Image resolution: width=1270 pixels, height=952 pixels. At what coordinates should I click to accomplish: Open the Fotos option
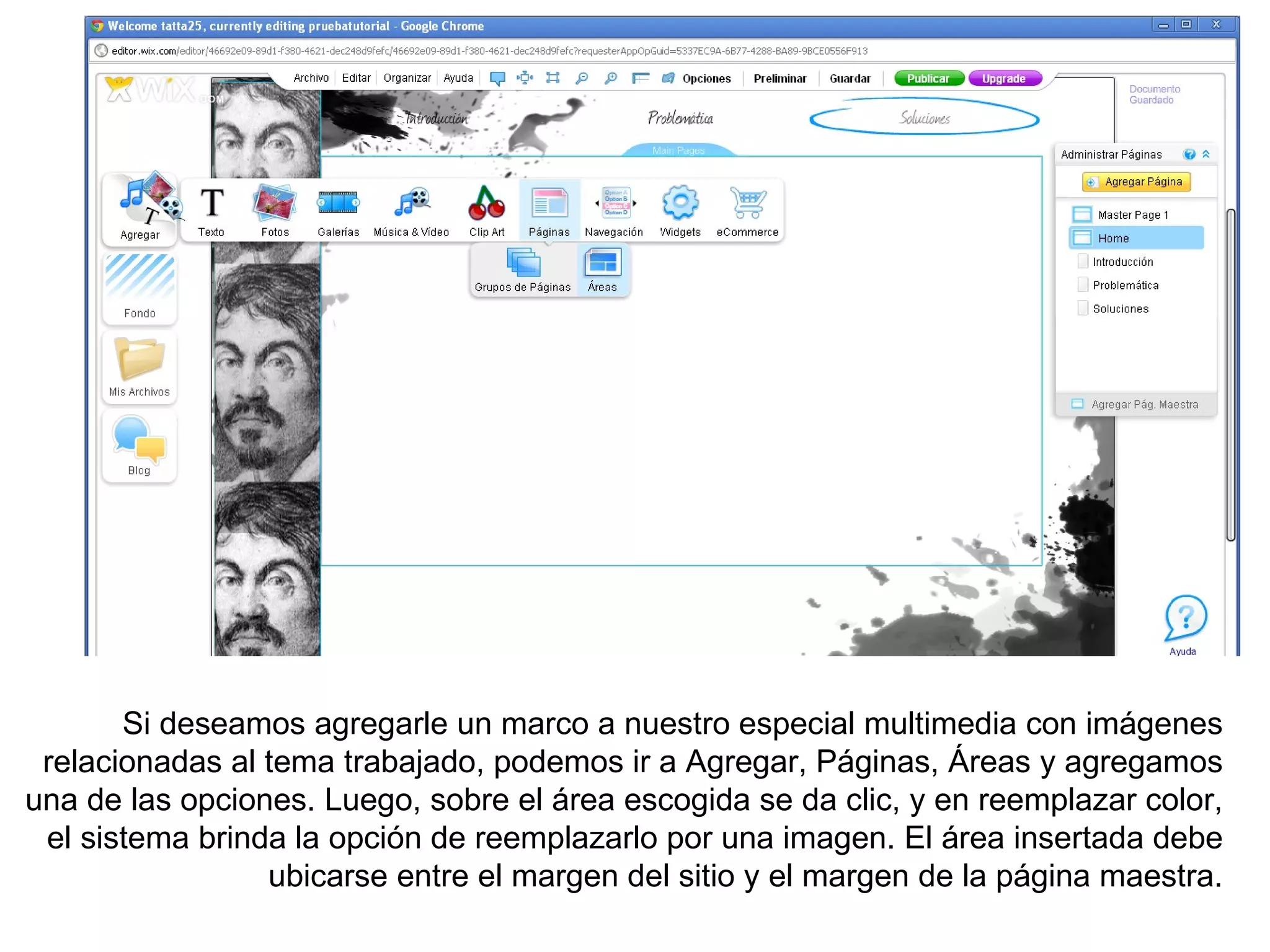coord(275,211)
